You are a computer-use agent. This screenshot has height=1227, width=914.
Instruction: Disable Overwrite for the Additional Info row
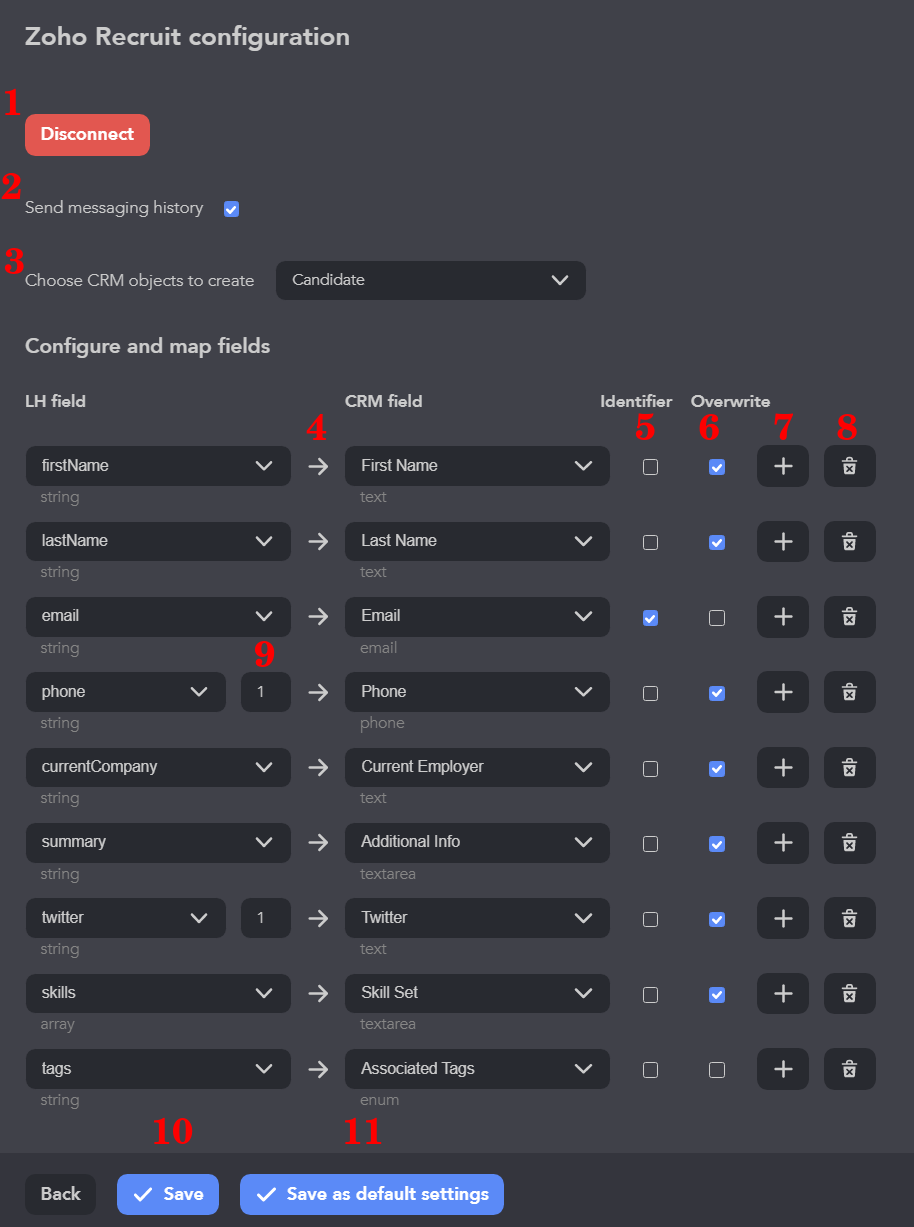(717, 844)
